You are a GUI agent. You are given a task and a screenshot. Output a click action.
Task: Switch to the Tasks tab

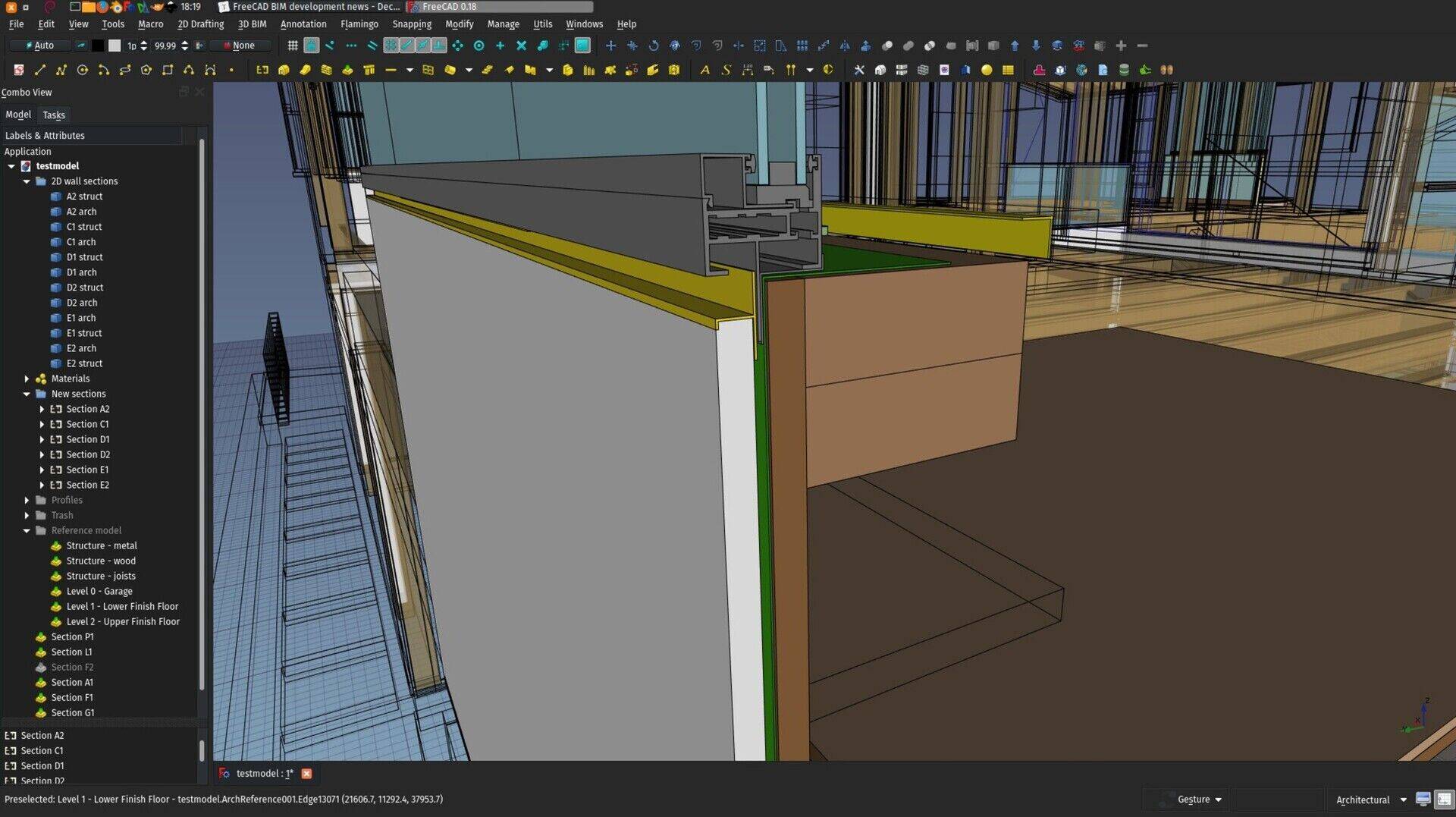(x=53, y=115)
